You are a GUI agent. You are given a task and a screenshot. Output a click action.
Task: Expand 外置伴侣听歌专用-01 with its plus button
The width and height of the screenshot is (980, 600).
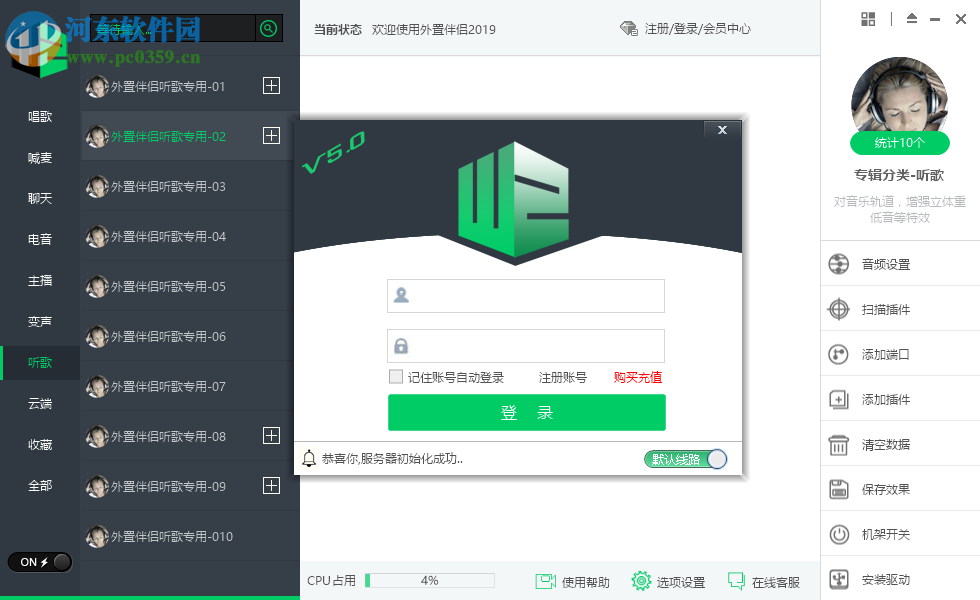pyautogui.click(x=271, y=86)
